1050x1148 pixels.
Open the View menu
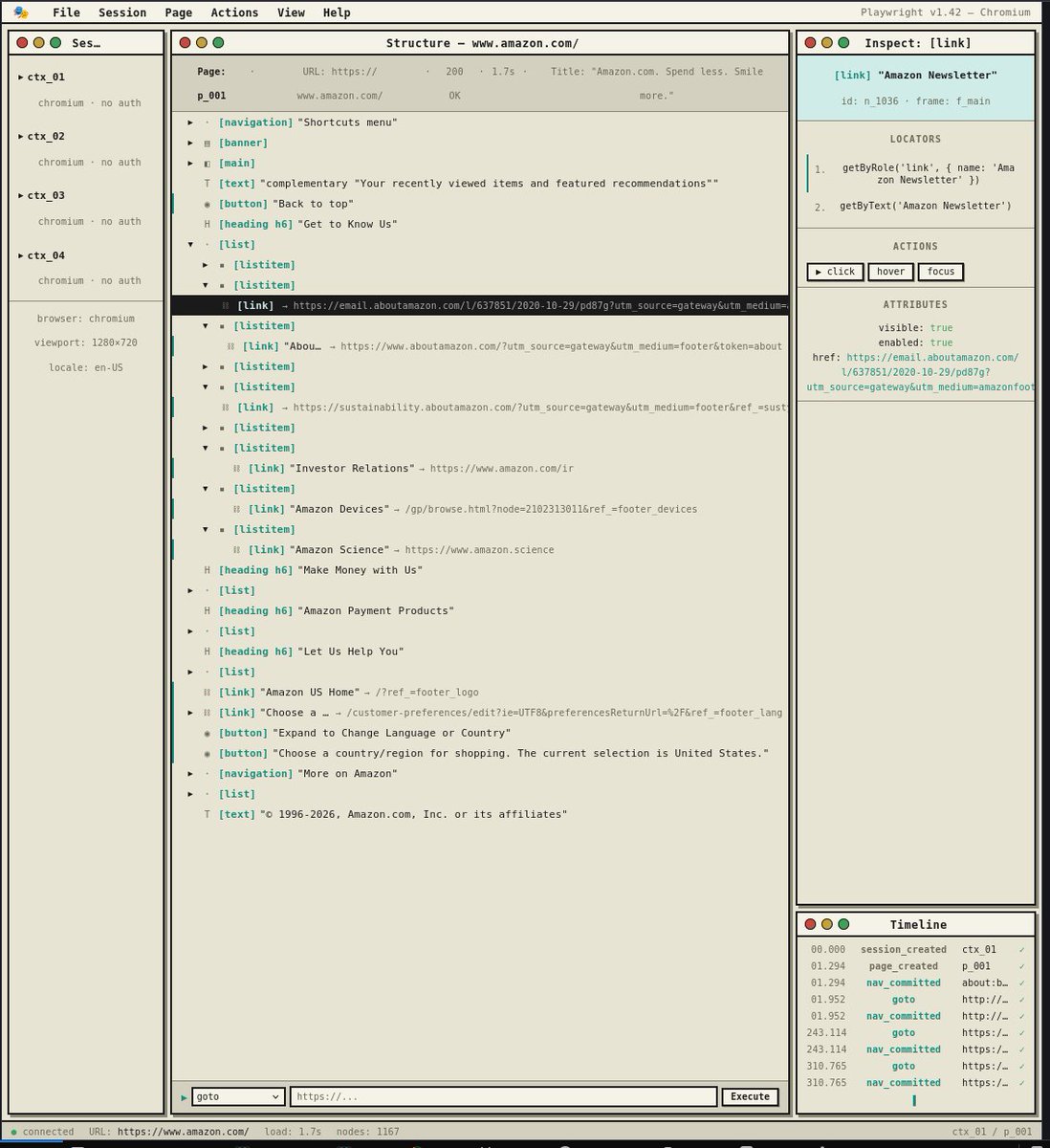[291, 12]
